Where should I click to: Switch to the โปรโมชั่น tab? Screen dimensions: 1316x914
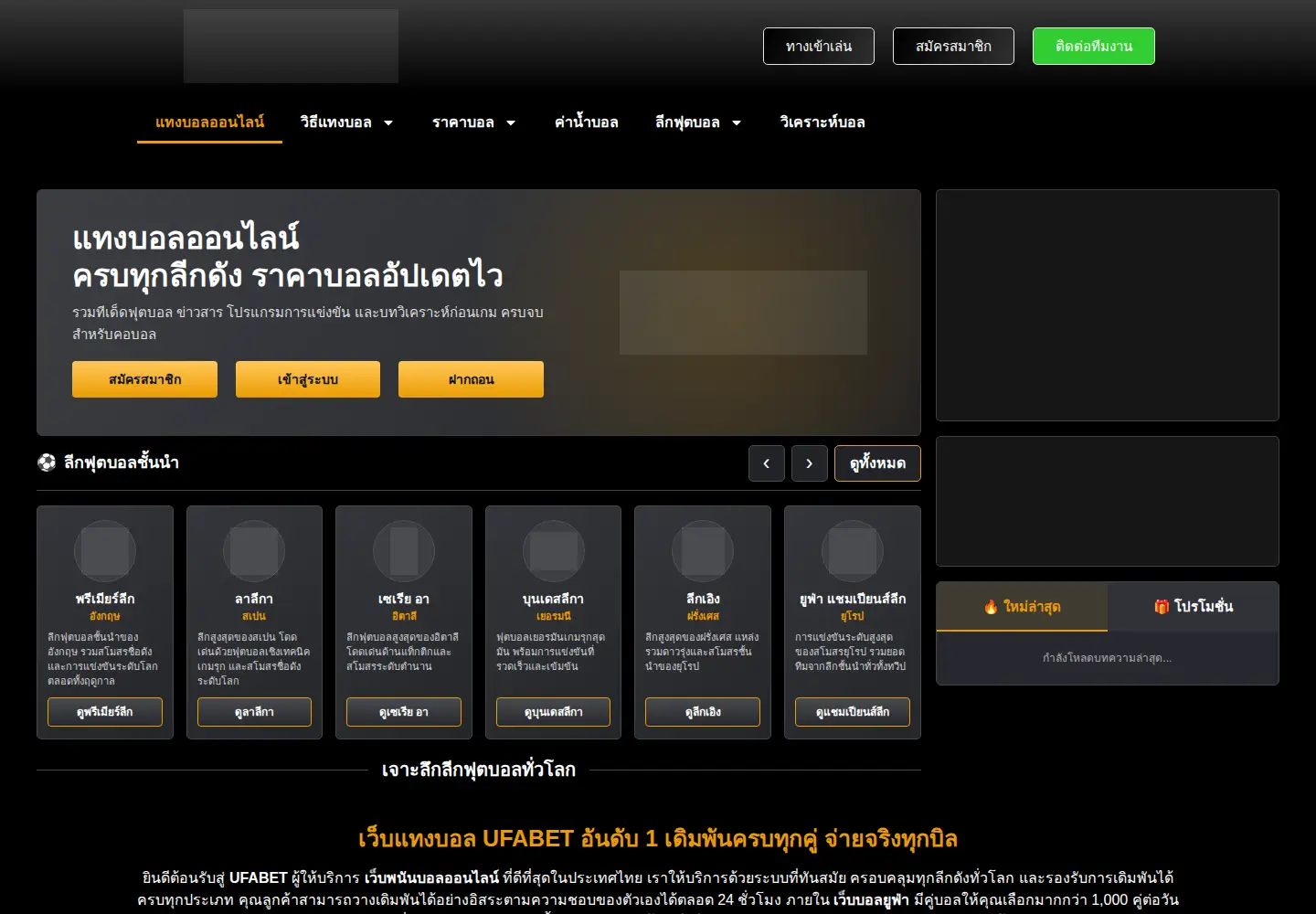pyautogui.click(x=1194, y=607)
